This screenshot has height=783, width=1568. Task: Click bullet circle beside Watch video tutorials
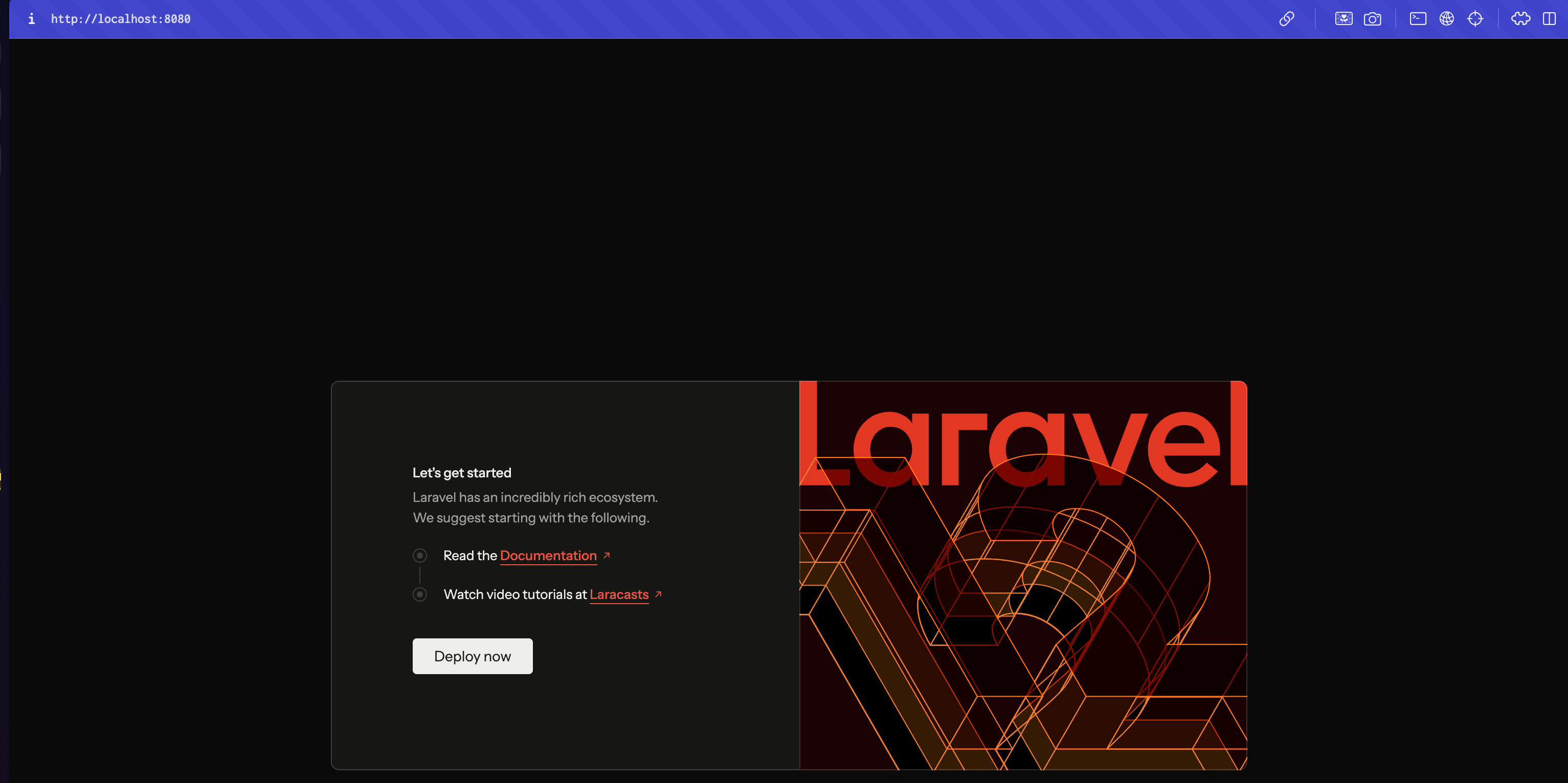point(419,594)
